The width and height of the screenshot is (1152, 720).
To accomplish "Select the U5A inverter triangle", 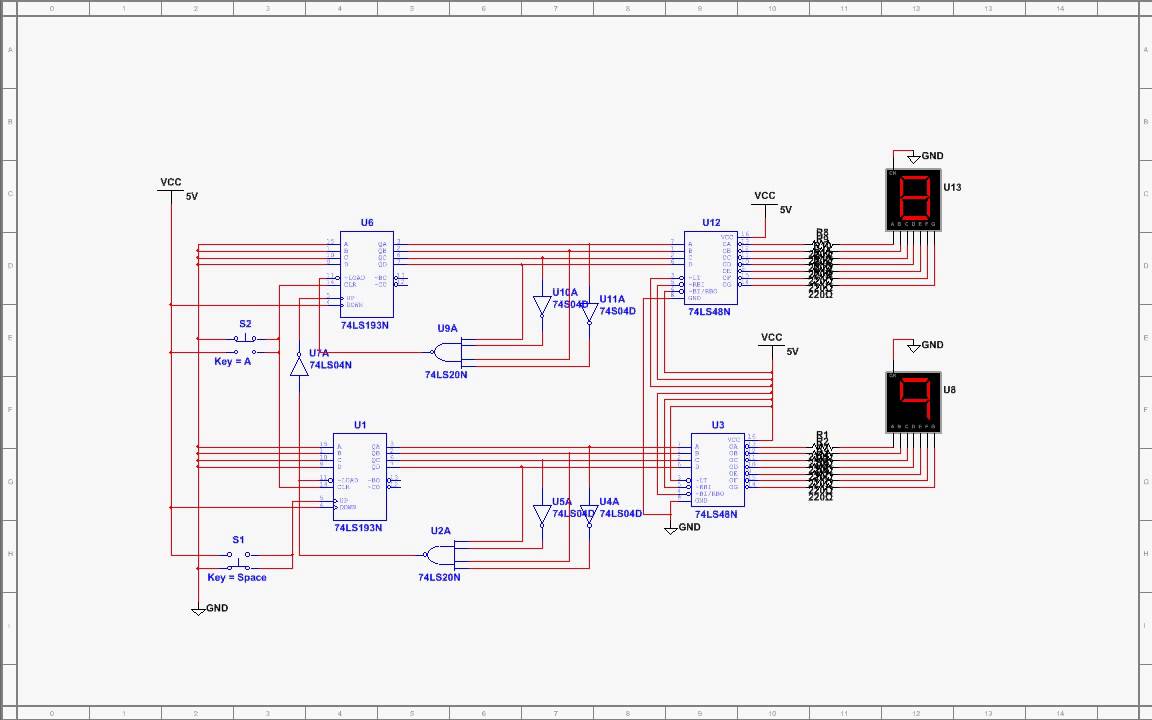I will (x=542, y=516).
